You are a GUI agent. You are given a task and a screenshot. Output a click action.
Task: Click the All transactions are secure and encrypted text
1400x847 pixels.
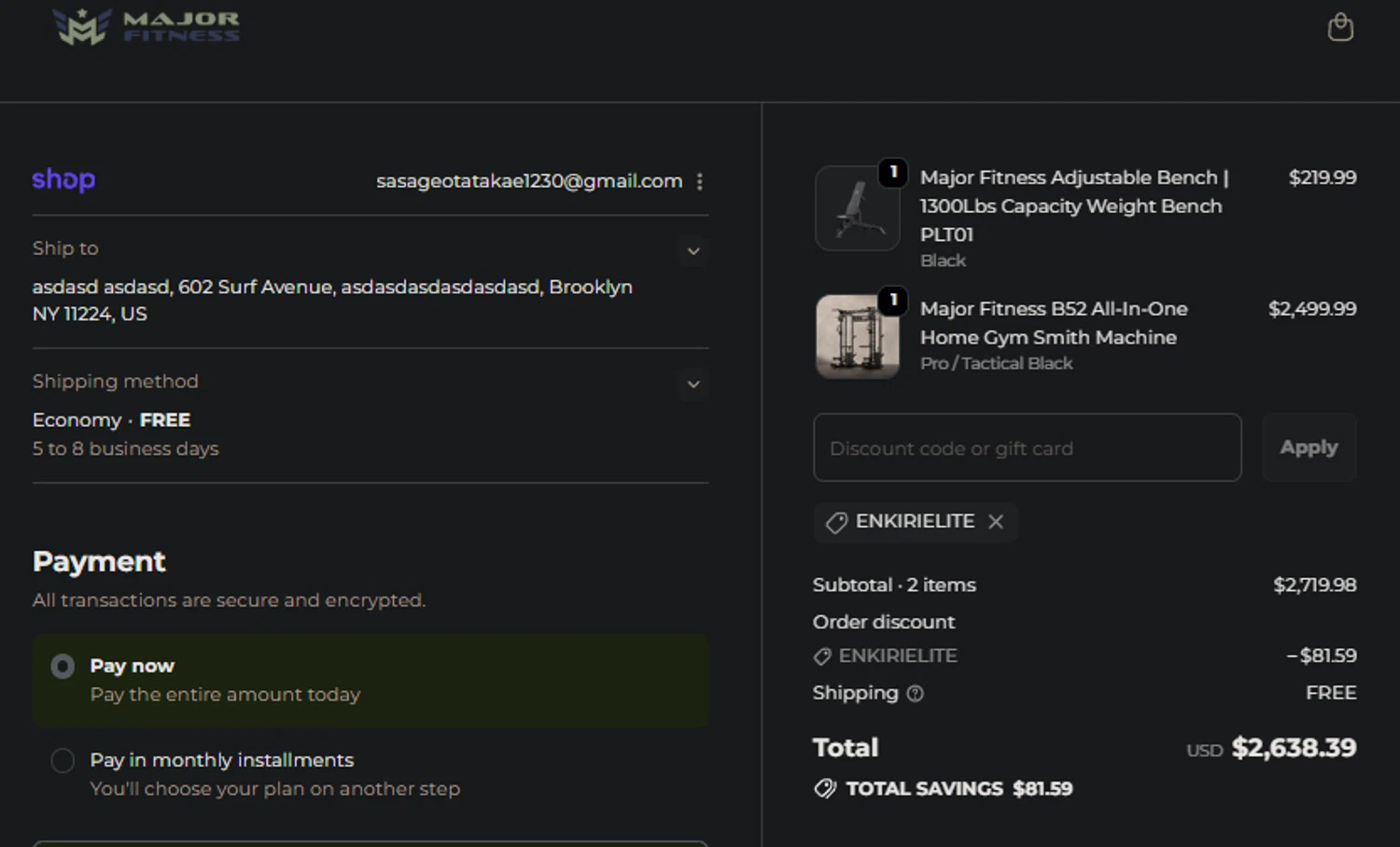pyautogui.click(x=229, y=600)
